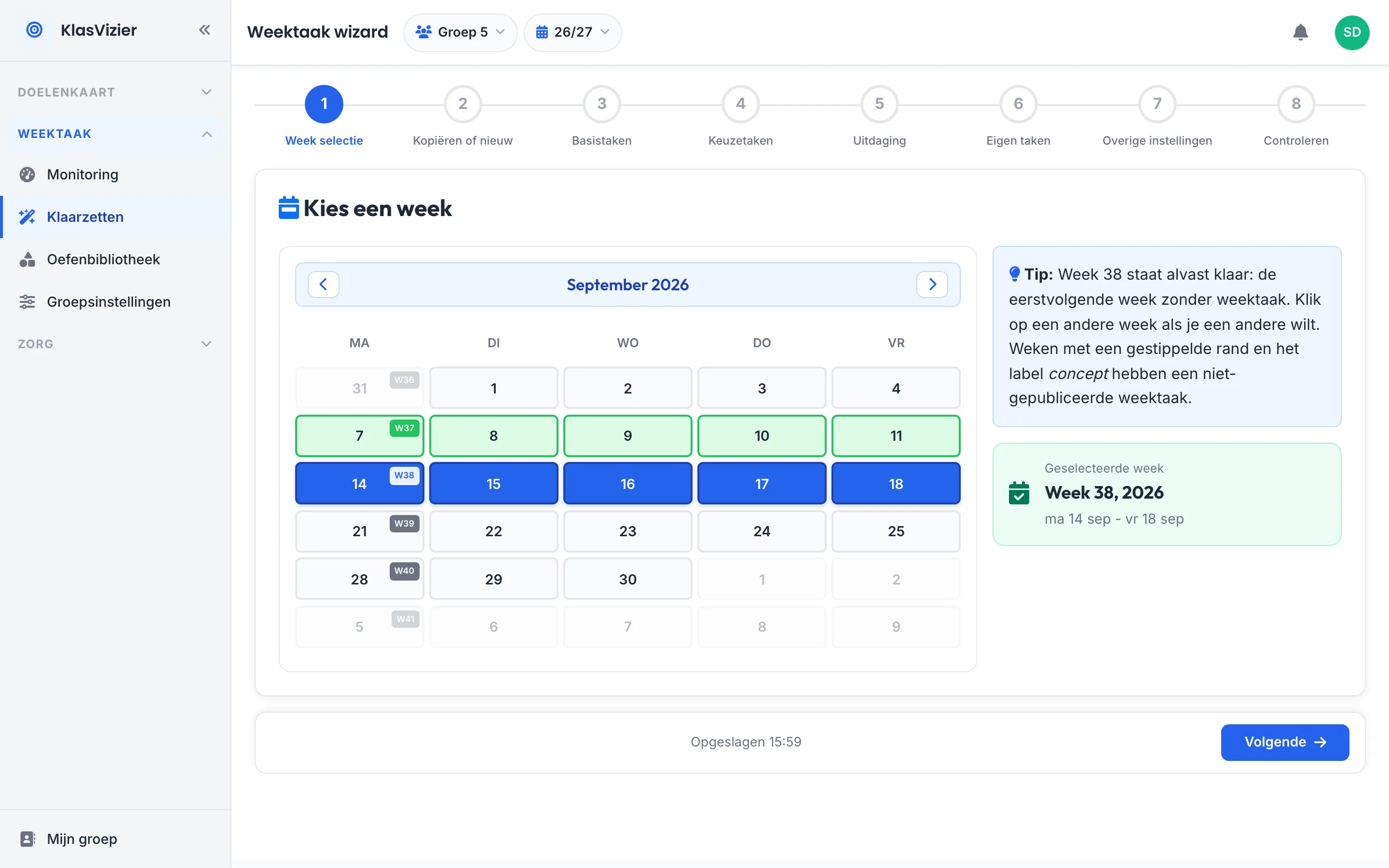Open the 26/27 school year dropdown
Image resolution: width=1389 pixels, height=868 pixels.
point(572,32)
